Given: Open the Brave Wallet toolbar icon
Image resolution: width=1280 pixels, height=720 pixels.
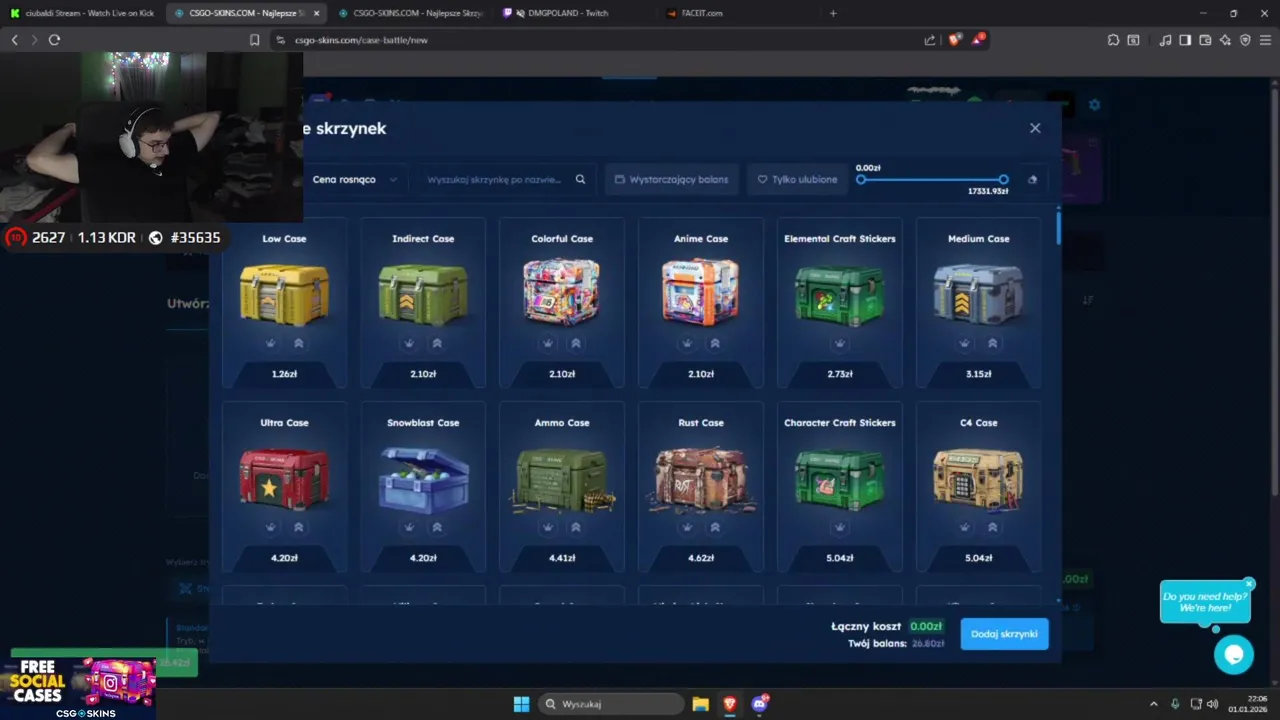Looking at the screenshot, I should pyautogui.click(x=1205, y=40).
